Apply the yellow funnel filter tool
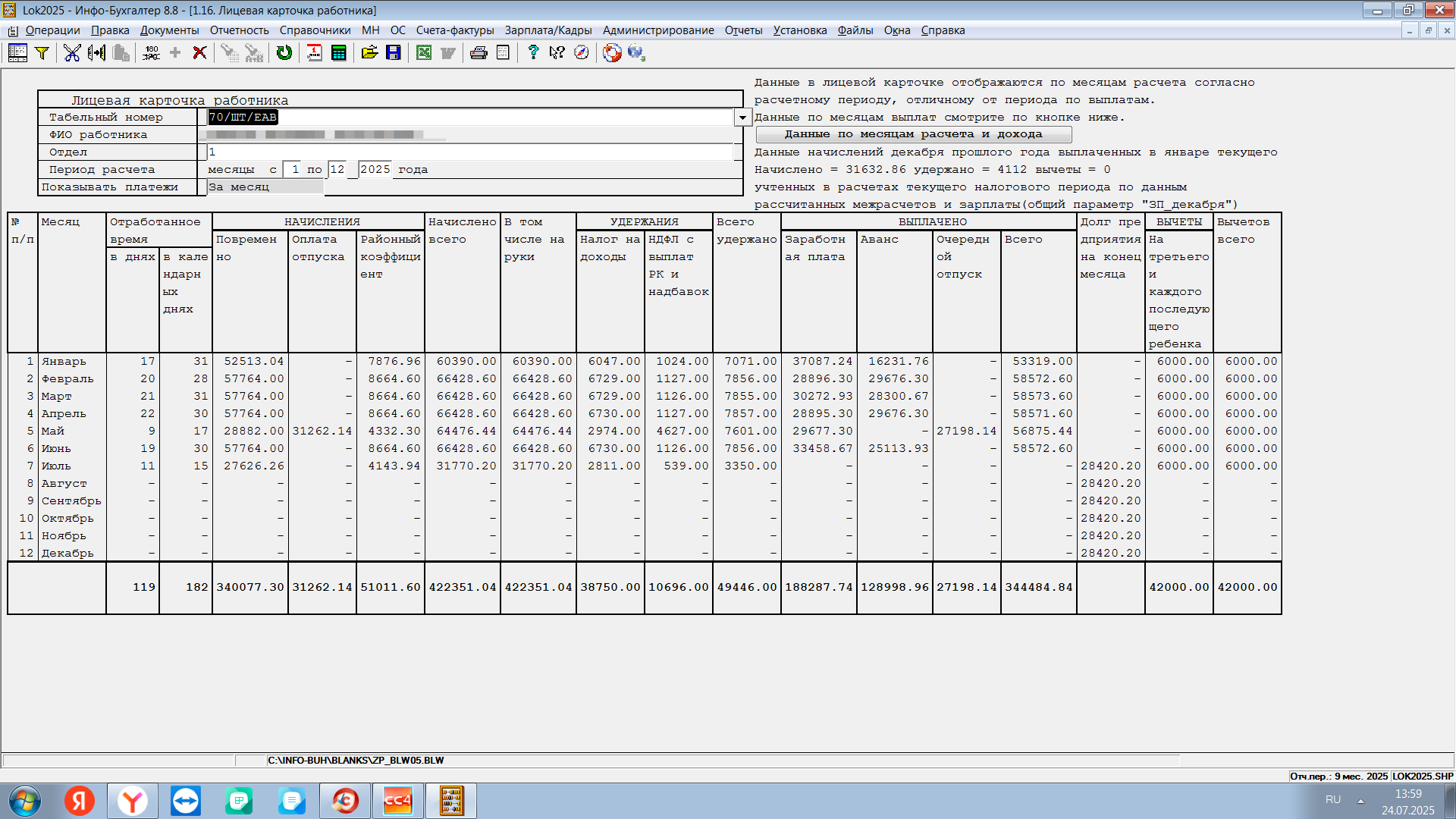Viewport: 1456px width, 819px height. (x=42, y=52)
